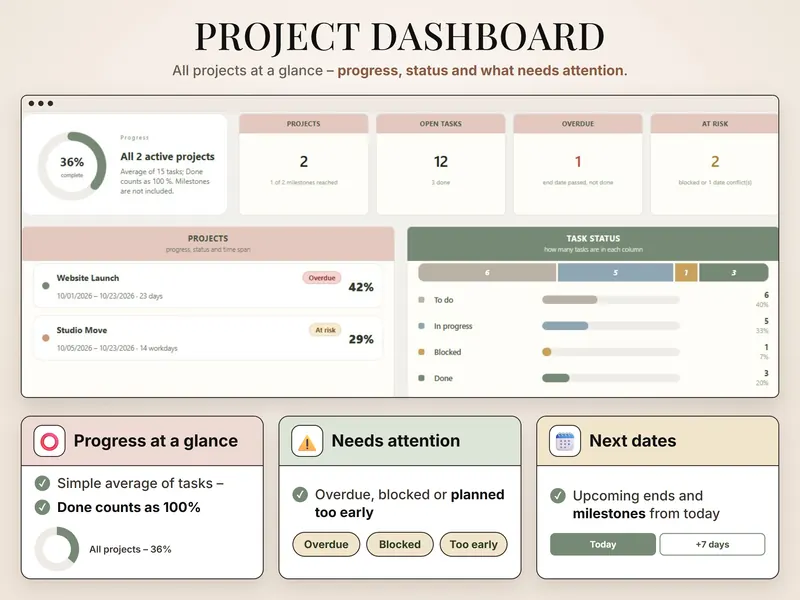Viewport: 800px width, 600px height.
Task: Click the 40% figure in To do row
Action: pos(762,305)
